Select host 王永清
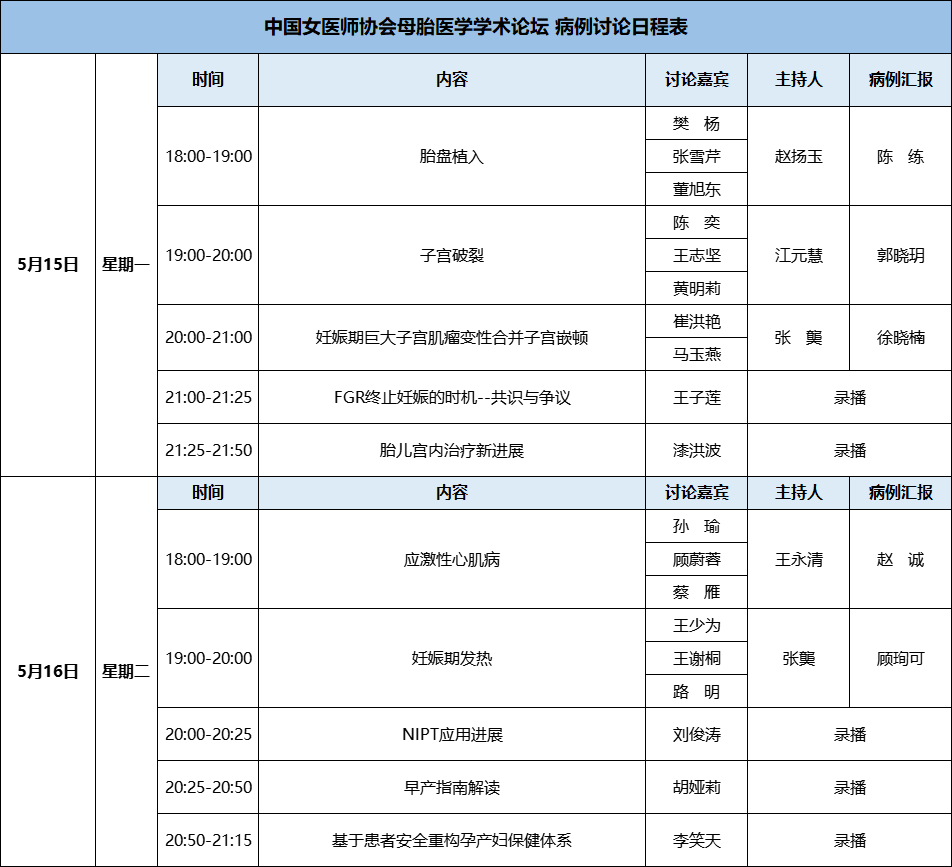 (798, 559)
